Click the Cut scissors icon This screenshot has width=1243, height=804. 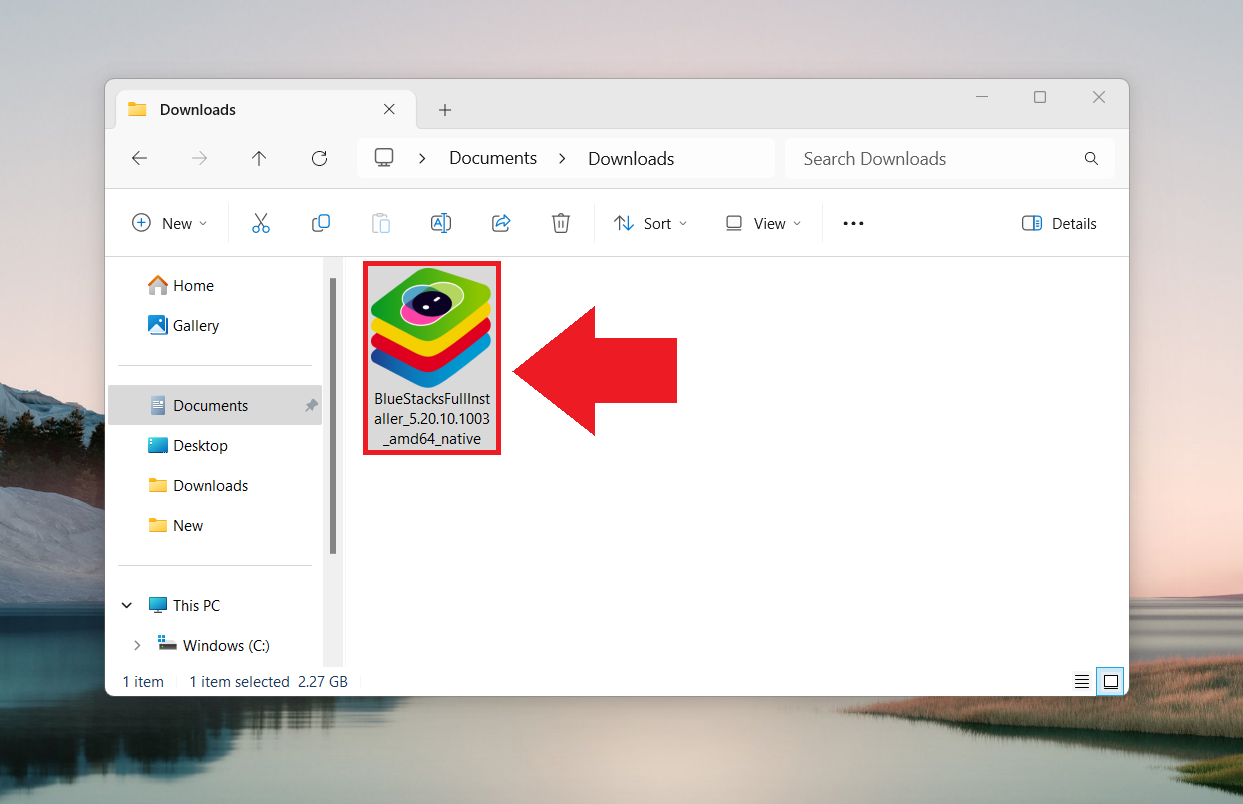tap(261, 223)
